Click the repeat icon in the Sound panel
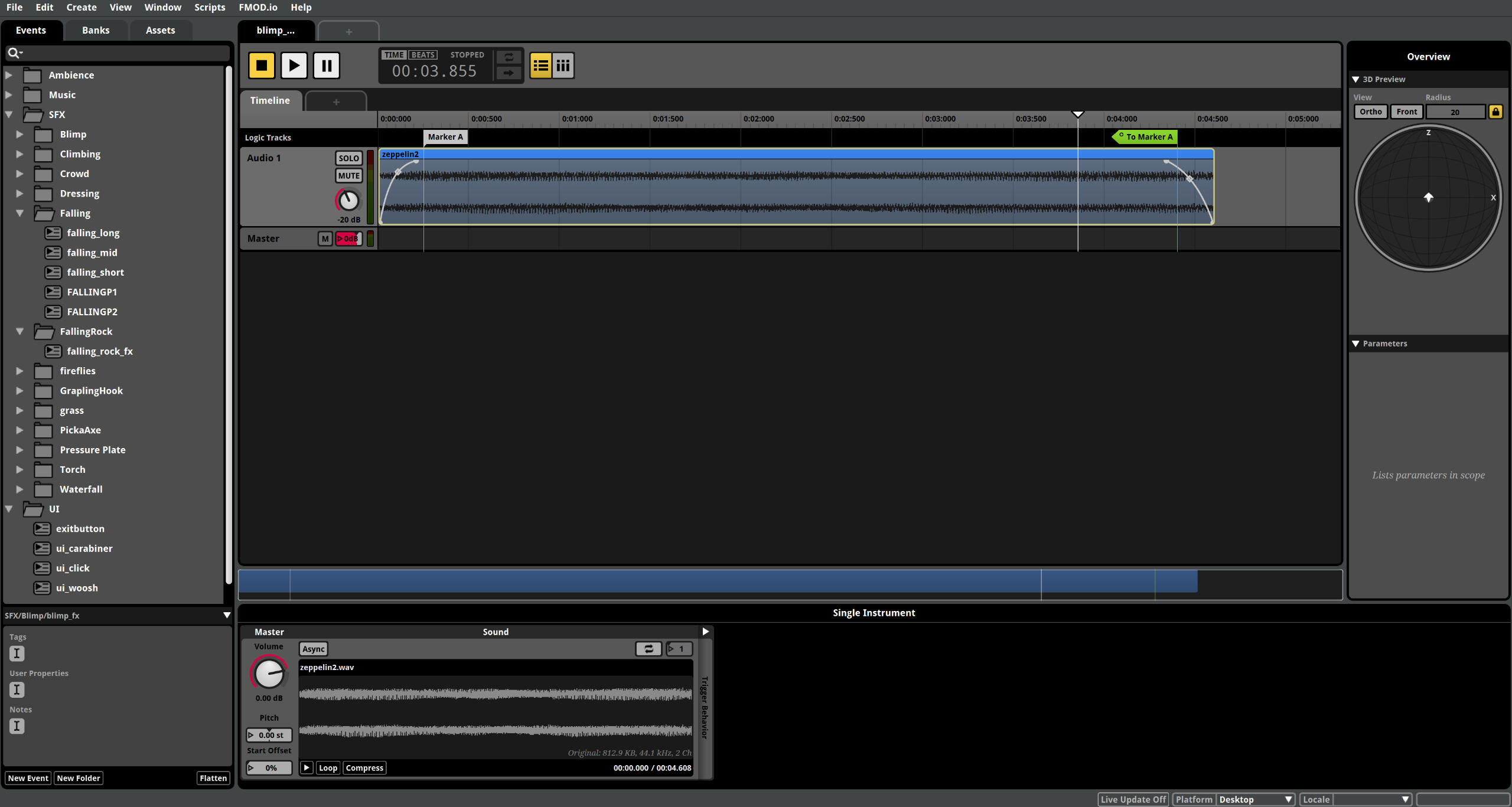The width and height of the screenshot is (1512, 807). [648, 648]
